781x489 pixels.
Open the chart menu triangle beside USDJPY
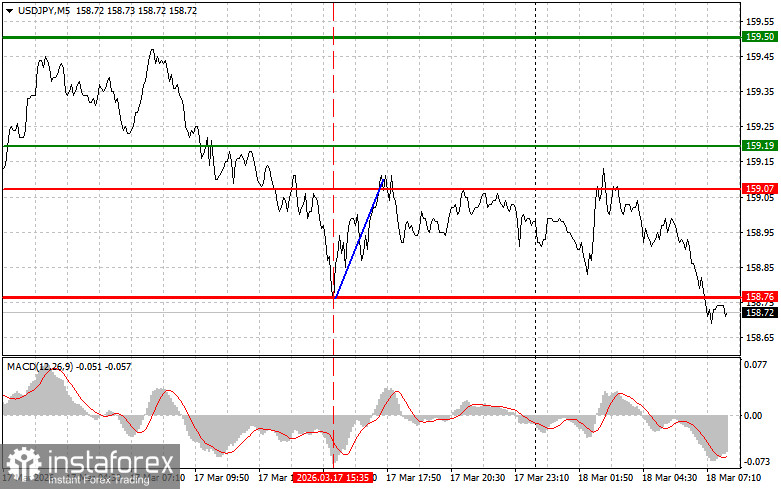(x=9, y=10)
